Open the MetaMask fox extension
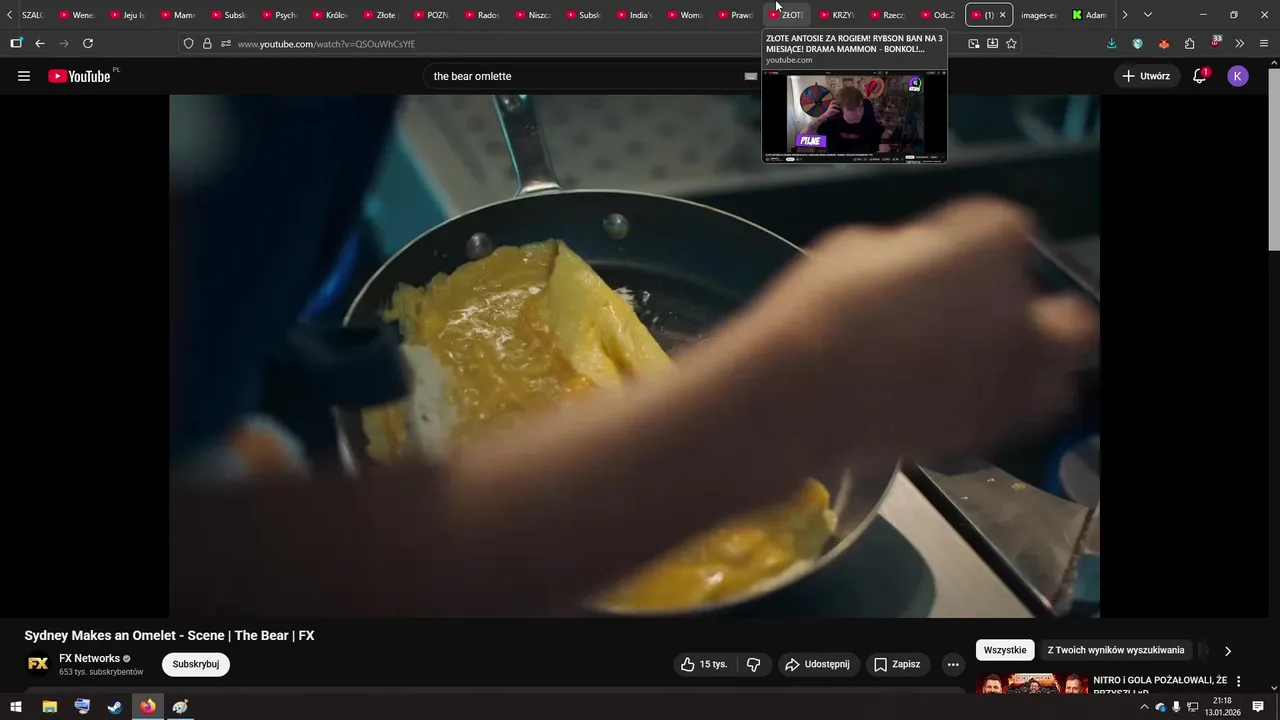The height and width of the screenshot is (720, 1280). point(1163,44)
